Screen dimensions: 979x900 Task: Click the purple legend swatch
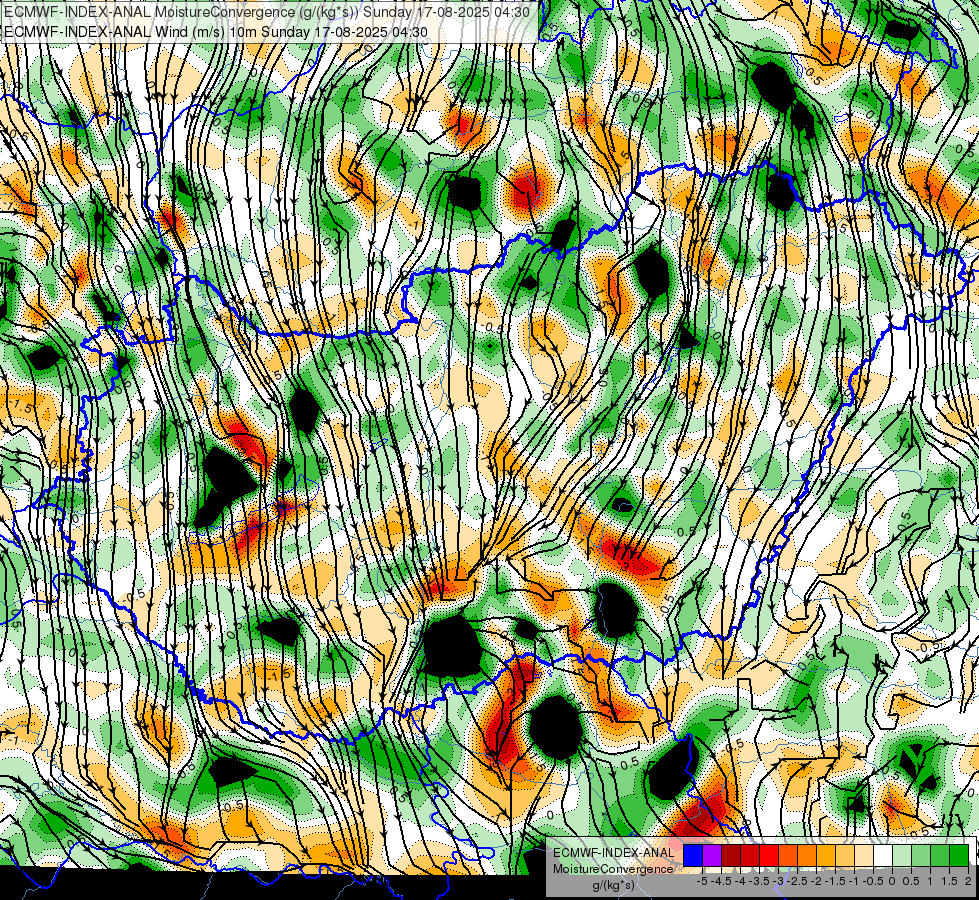click(712, 855)
